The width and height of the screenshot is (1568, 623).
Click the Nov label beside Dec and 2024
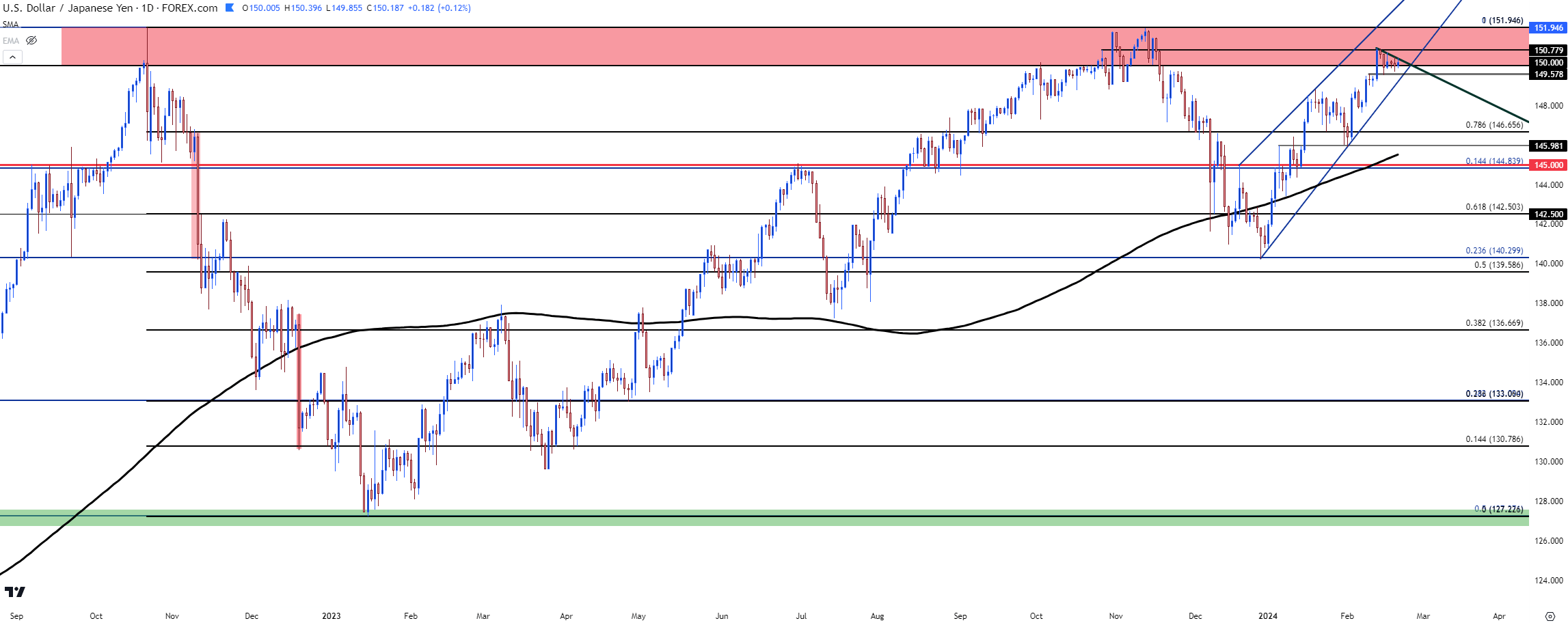click(1116, 615)
